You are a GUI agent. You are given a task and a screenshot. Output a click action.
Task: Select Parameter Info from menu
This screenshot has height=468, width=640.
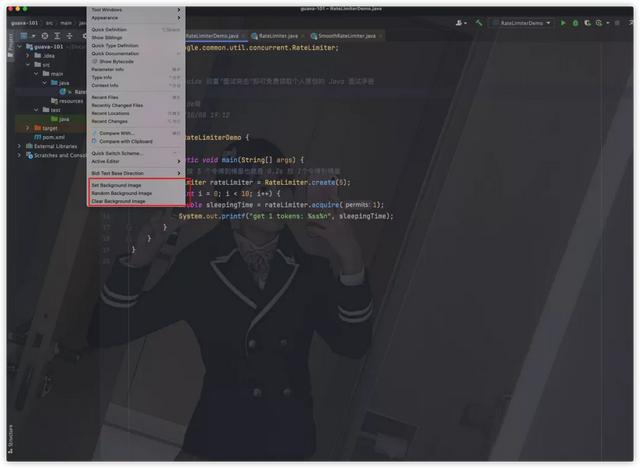[x=136, y=70]
